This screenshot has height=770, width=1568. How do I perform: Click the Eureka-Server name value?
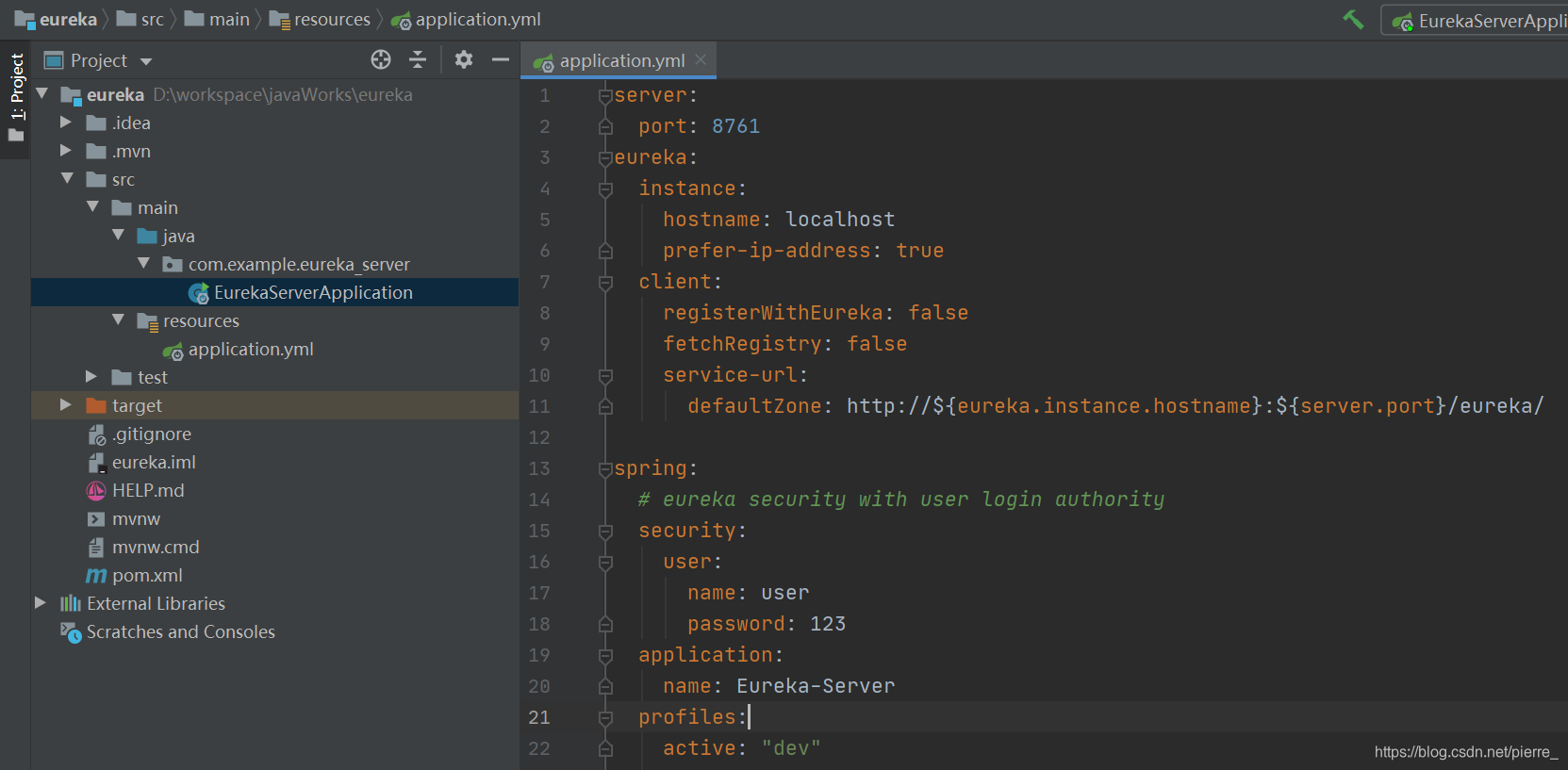pos(816,686)
